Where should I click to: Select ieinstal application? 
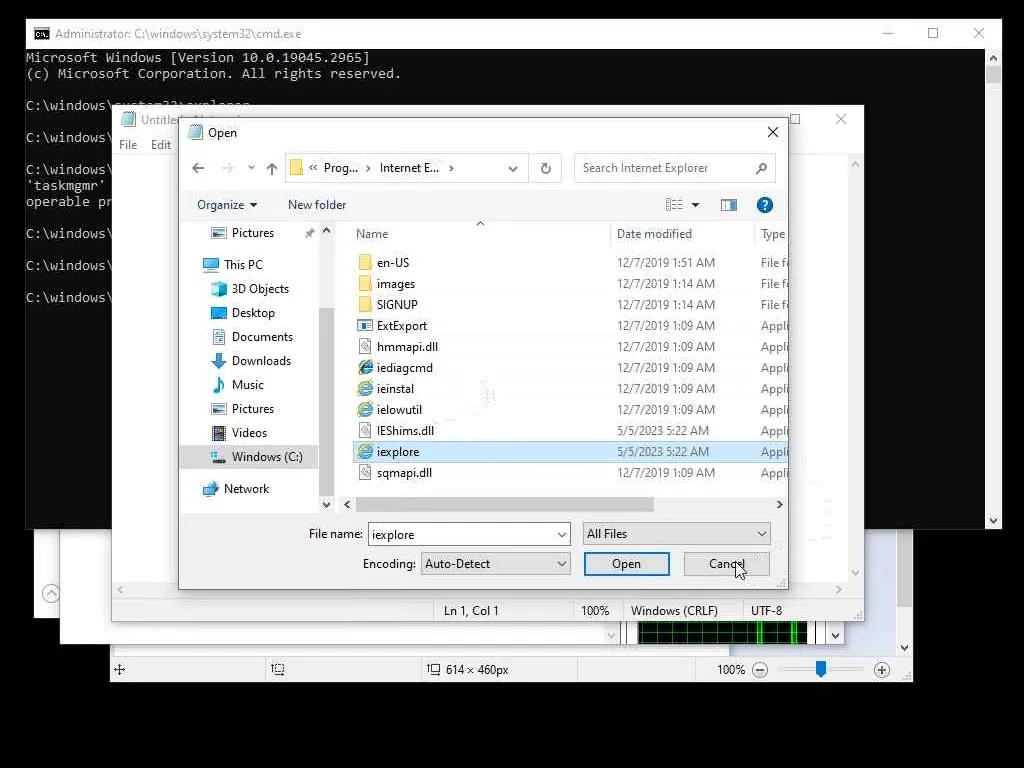[395, 389]
